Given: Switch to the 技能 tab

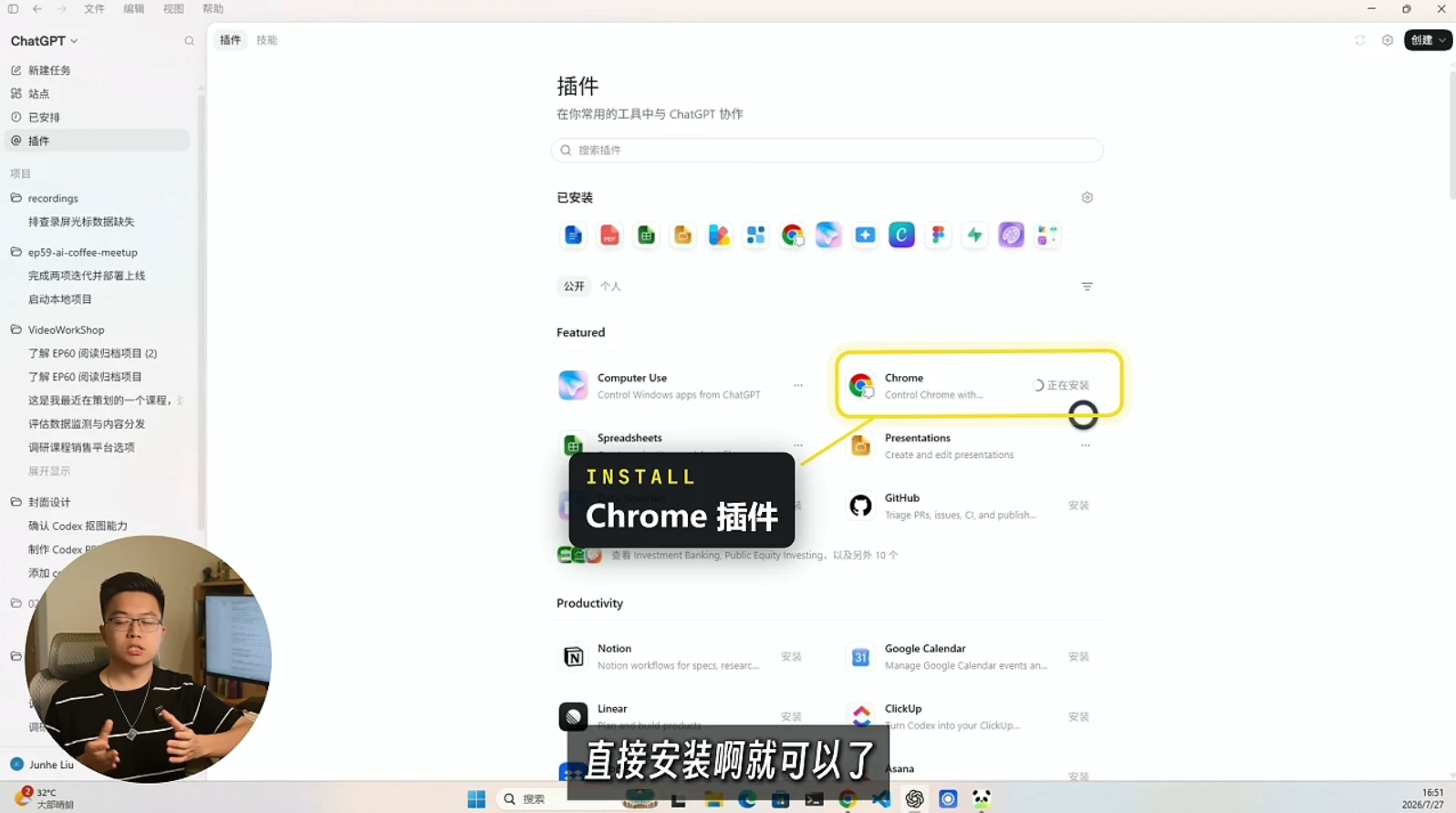Looking at the screenshot, I should [266, 40].
